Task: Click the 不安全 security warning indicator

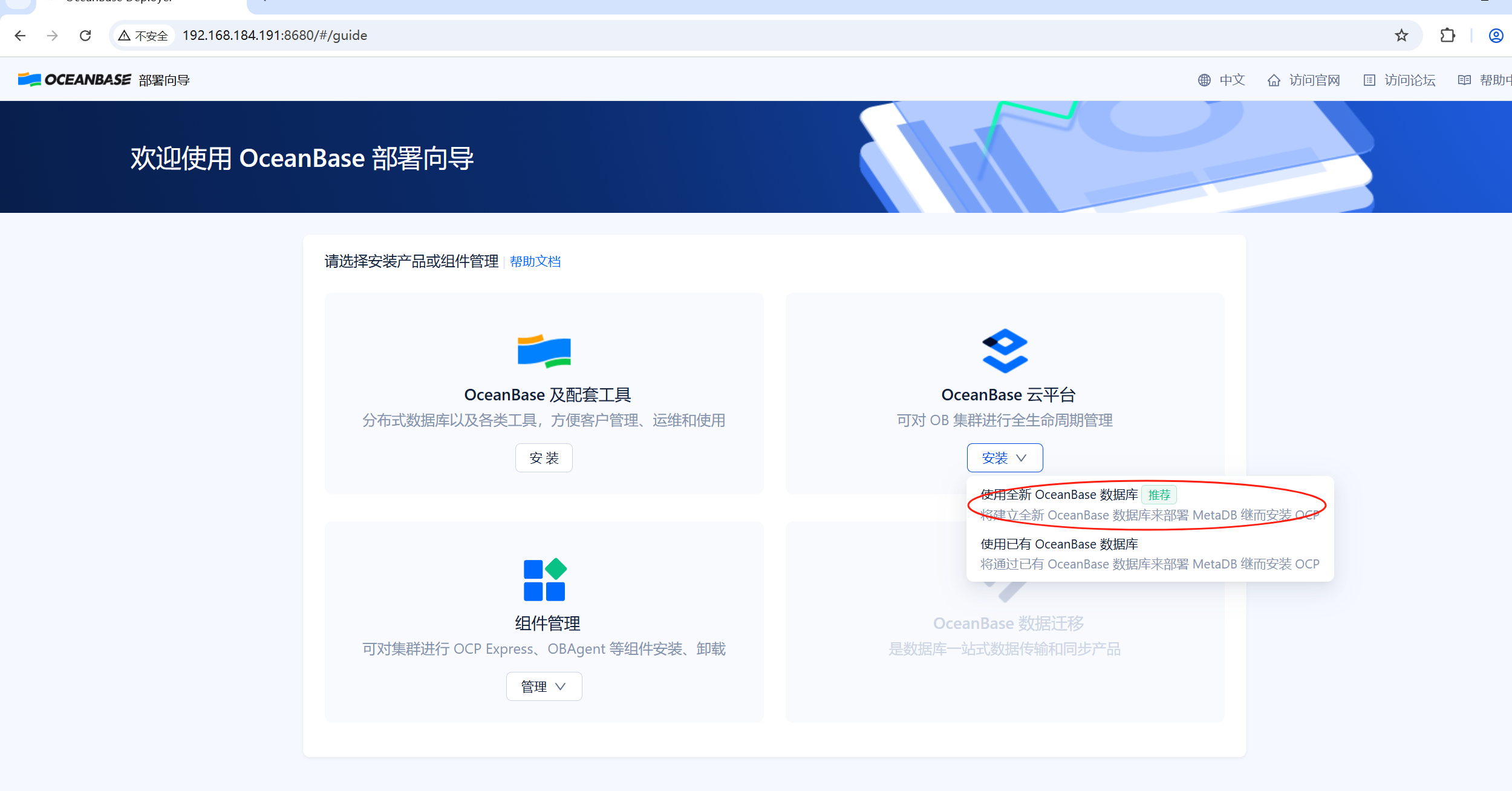Action: pyautogui.click(x=143, y=36)
